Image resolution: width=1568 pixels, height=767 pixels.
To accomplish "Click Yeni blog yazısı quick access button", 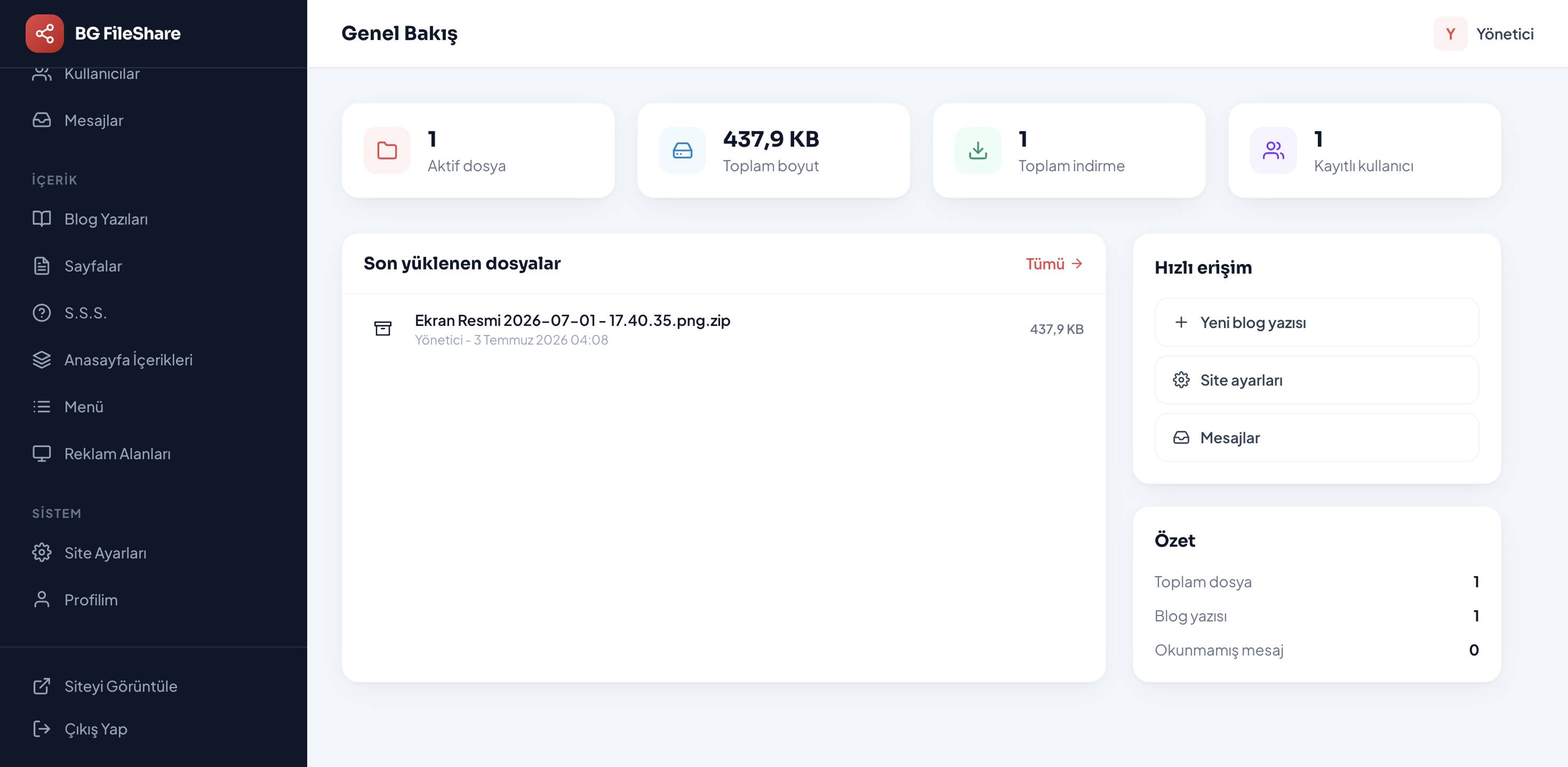I will 1317,323.
